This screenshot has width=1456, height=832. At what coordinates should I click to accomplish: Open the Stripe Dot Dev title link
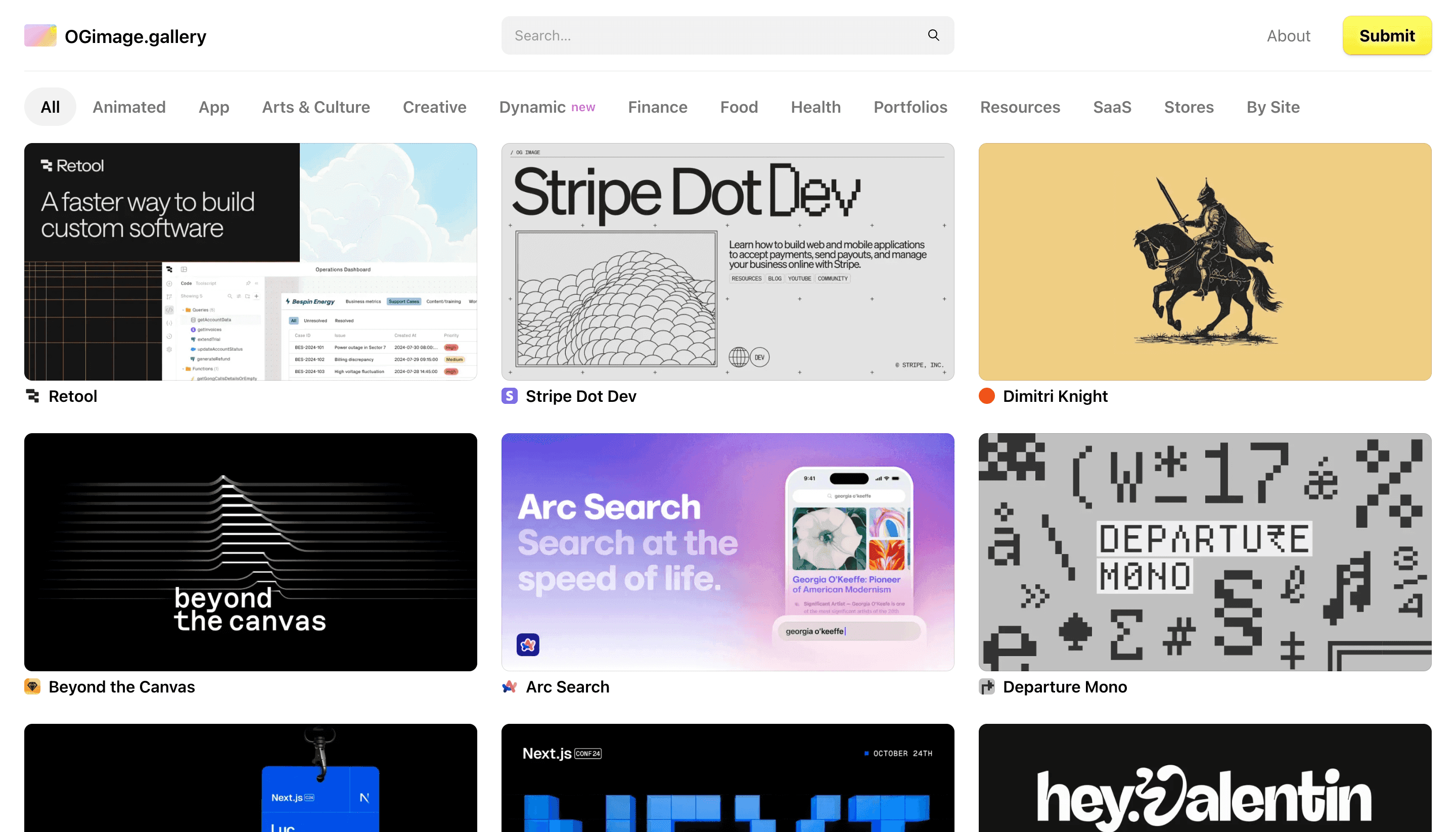point(580,396)
